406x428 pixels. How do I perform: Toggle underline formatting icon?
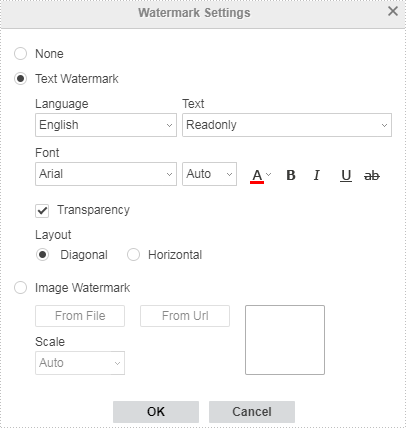point(346,175)
